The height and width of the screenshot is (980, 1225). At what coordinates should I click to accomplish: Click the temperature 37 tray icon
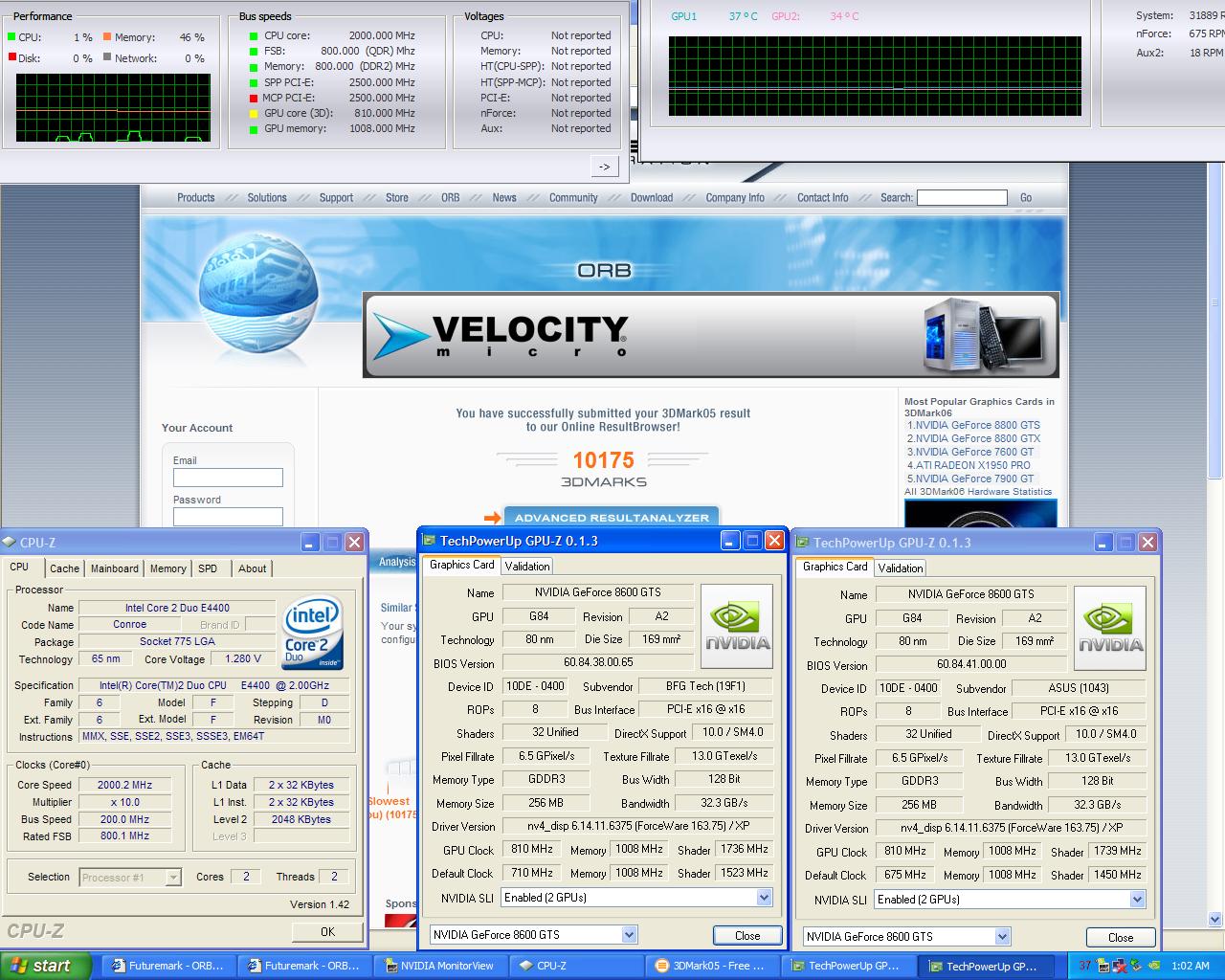(x=1085, y=966)
